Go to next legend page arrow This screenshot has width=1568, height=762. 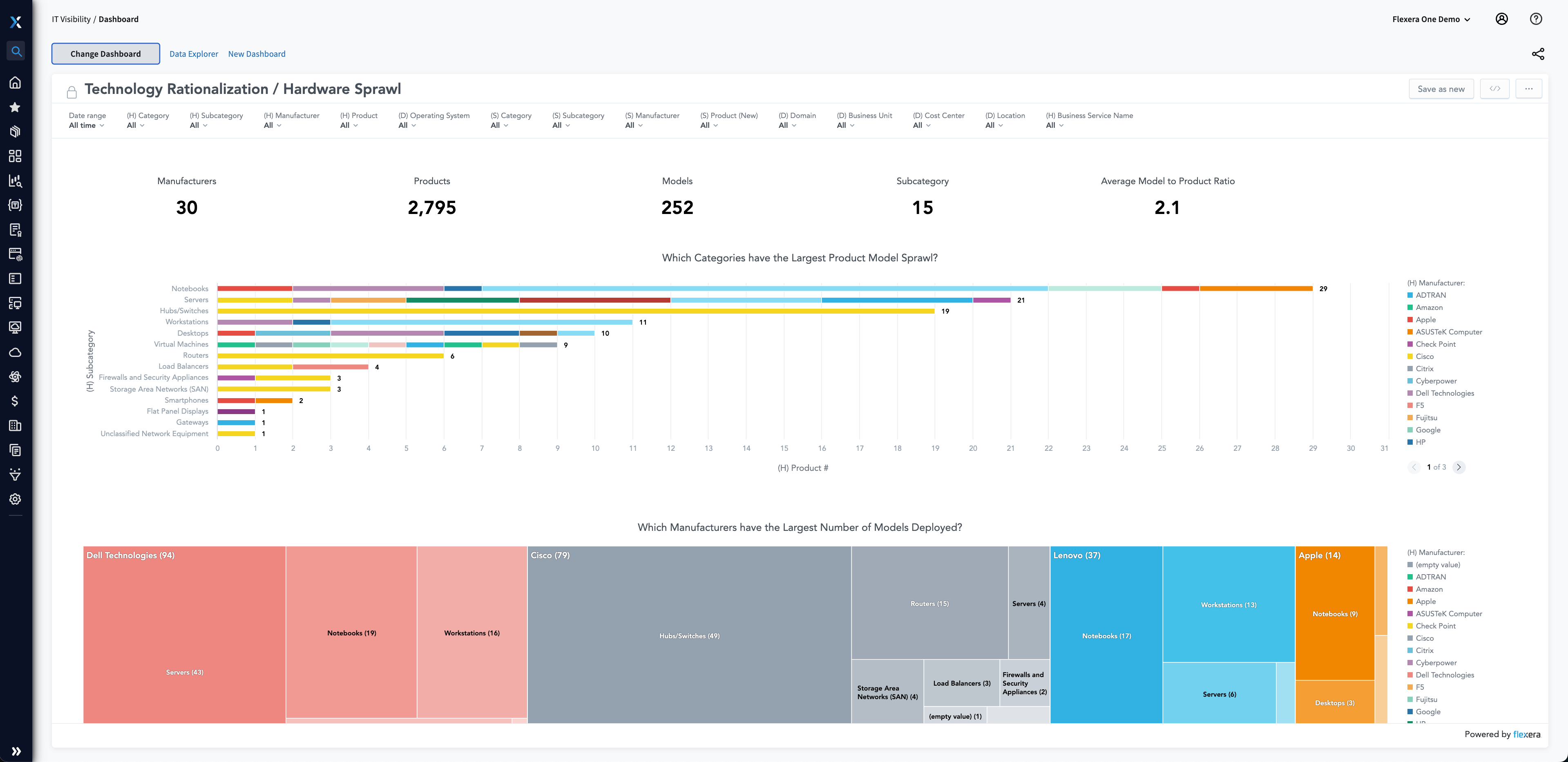(x=1459, y=468)
